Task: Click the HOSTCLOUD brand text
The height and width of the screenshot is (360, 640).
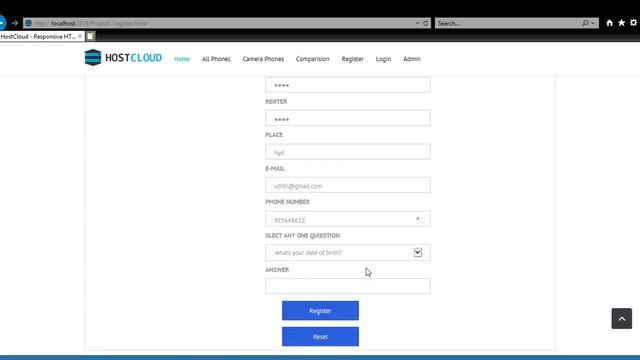Action: coord(133,58)
